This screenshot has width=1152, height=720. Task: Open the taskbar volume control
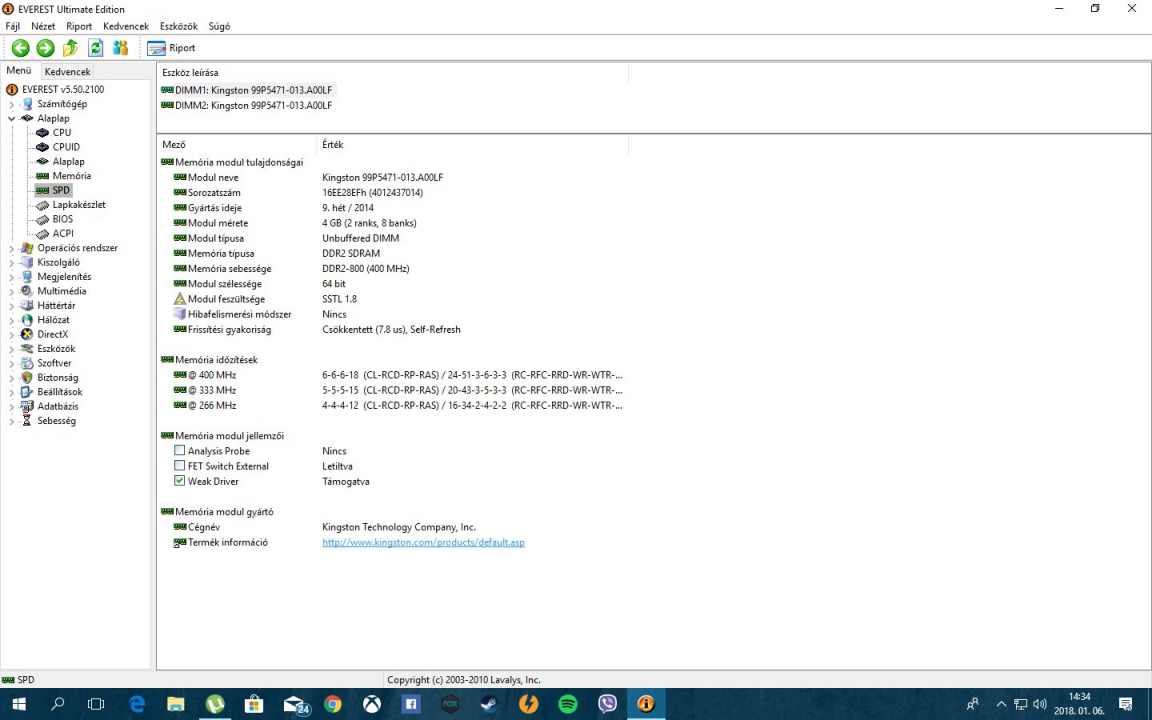[x=1039, y=705]
